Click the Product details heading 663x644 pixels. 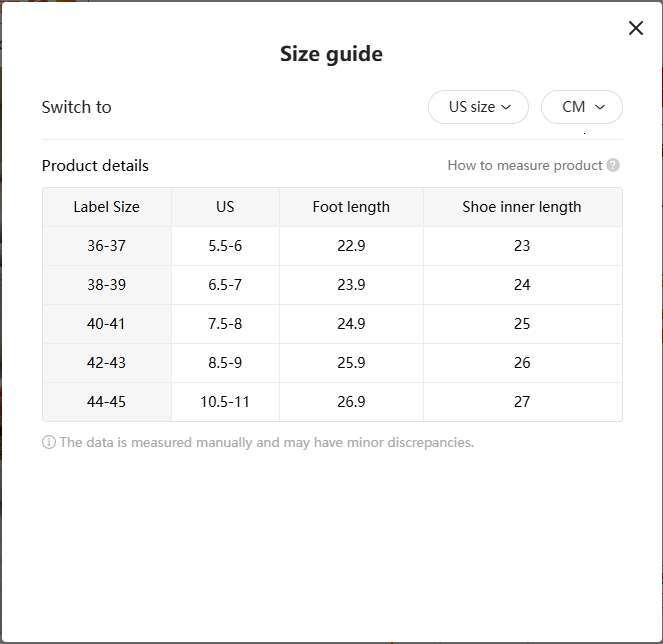95,166
